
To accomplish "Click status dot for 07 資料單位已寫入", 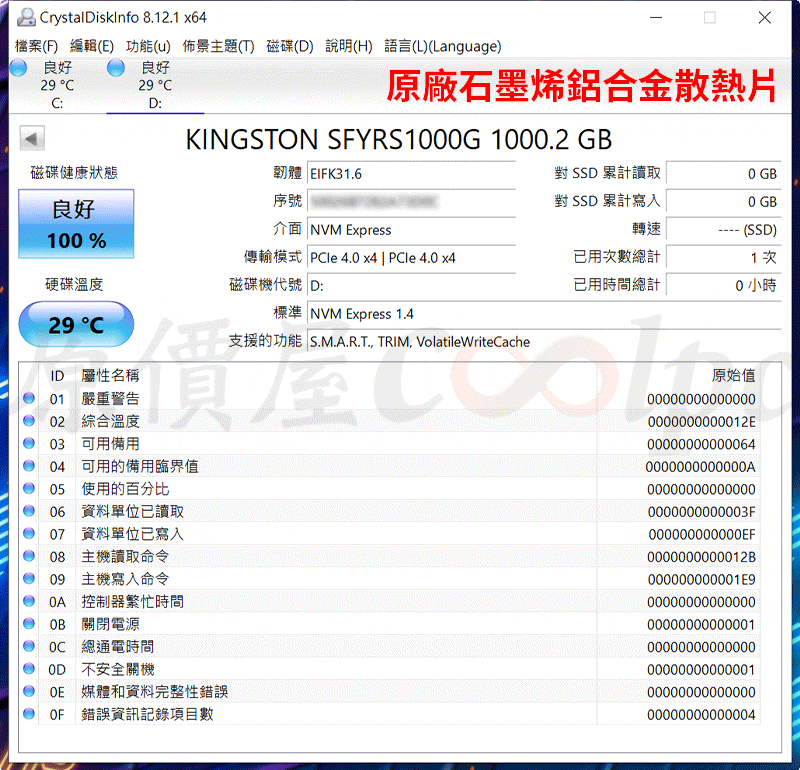I will (29, 533).
